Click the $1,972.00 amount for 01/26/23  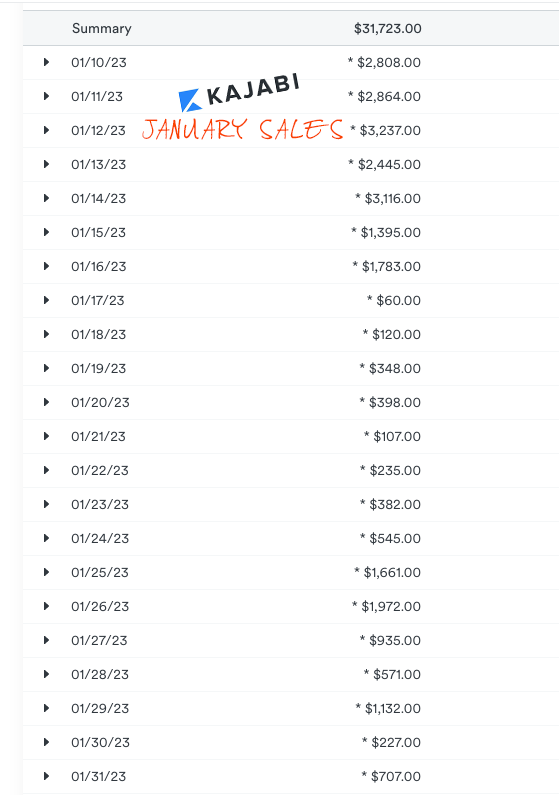click(x=391, y=606)
